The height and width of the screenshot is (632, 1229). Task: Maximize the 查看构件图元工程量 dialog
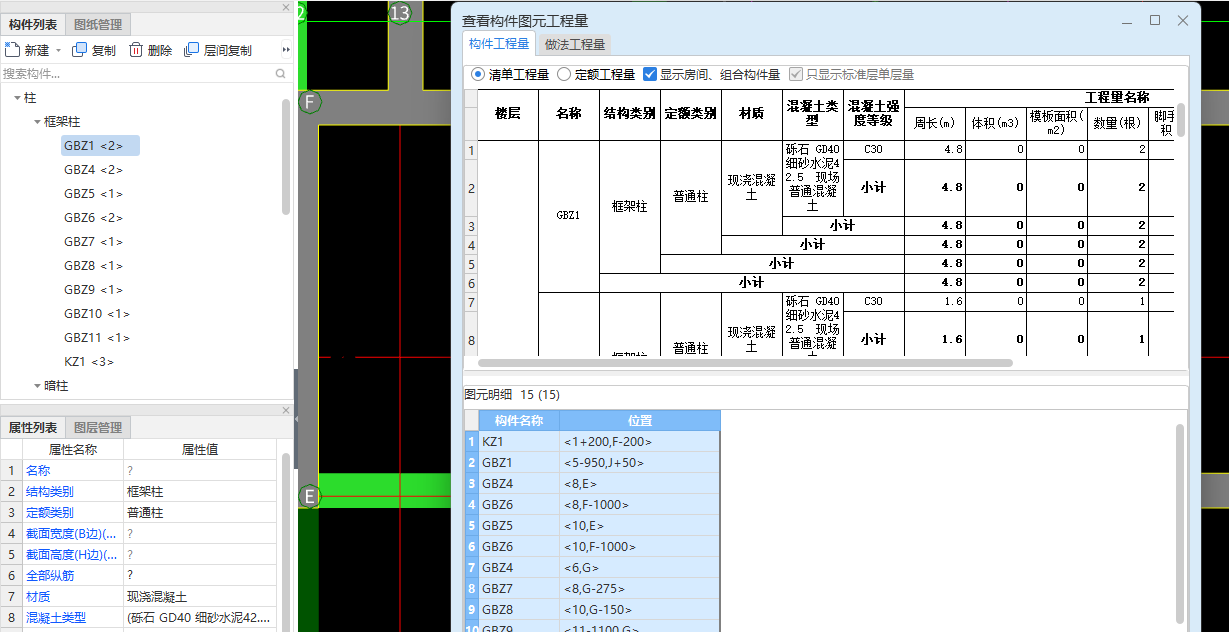point(1155,20)
